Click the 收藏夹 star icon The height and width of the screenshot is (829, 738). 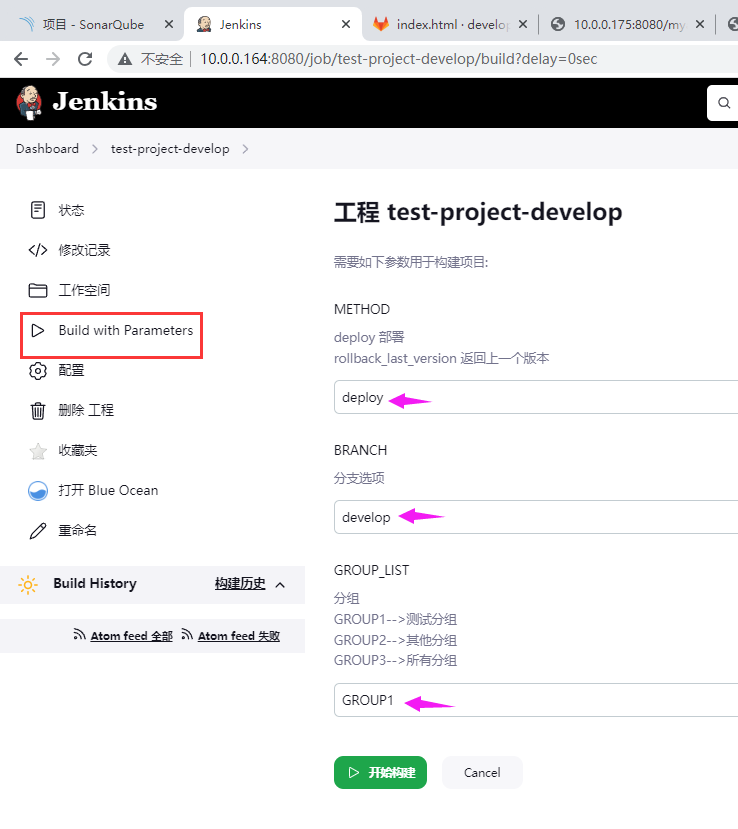pyautogui.click(x=38, y=451)
